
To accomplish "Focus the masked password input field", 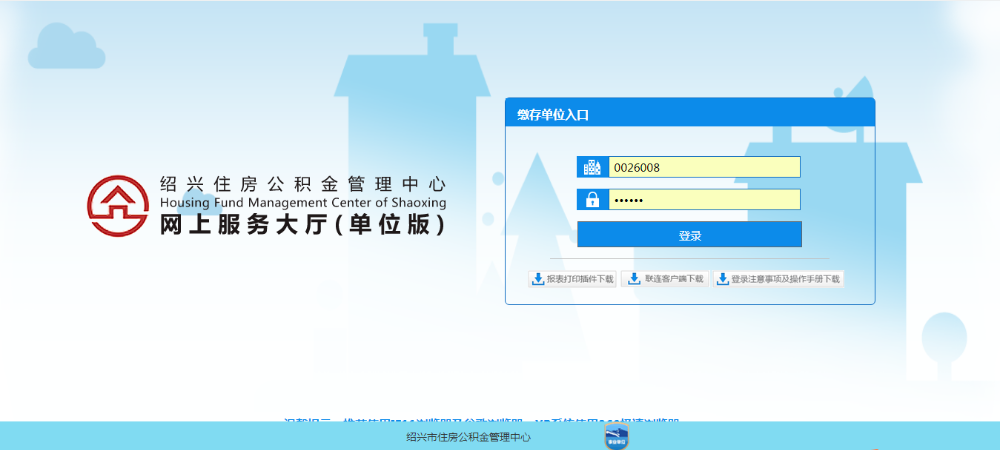I will [x=704, y=200].
